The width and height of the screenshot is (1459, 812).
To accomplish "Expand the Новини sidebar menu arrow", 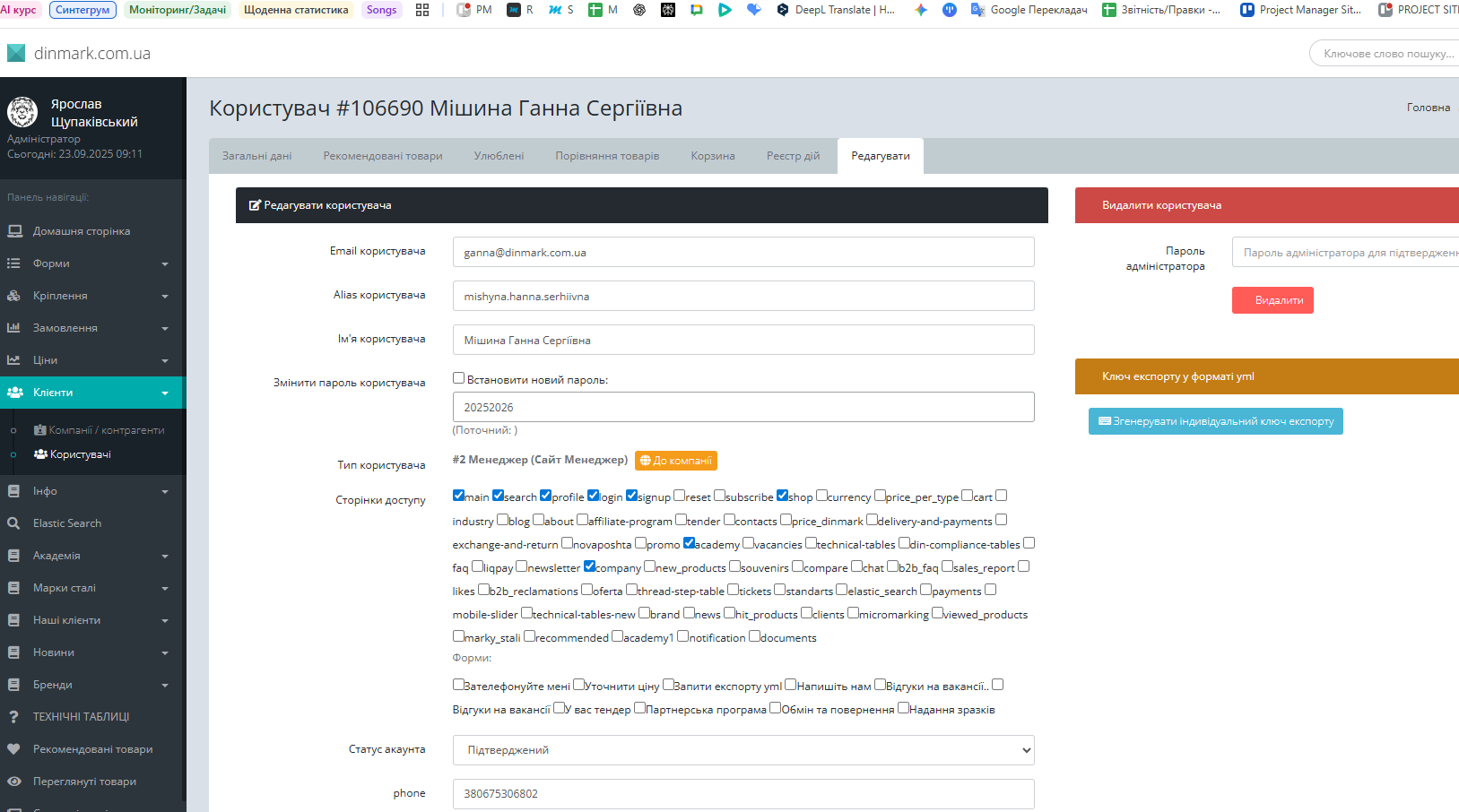I will [165, 653].
